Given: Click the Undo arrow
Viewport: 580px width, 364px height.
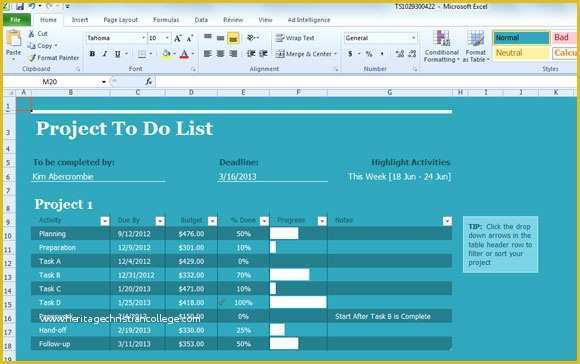Looking at the screenshot, I should [x=32, y=6].
